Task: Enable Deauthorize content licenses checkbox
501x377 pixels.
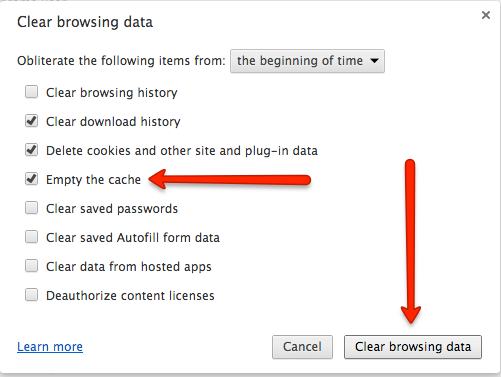Action: (31, 295)
